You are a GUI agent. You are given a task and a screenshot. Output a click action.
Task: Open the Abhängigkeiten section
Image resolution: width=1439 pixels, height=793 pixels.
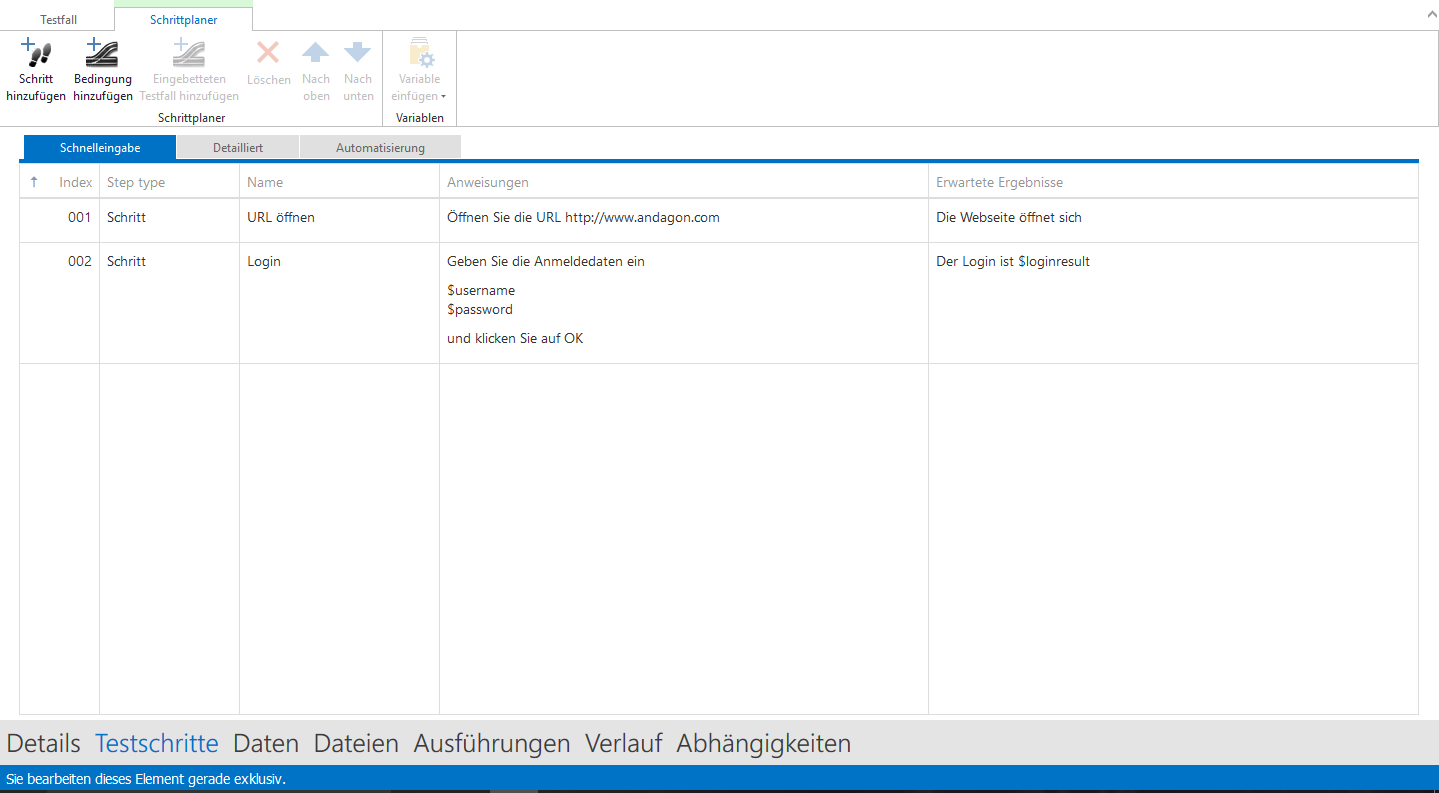click(x=763, y=744)
